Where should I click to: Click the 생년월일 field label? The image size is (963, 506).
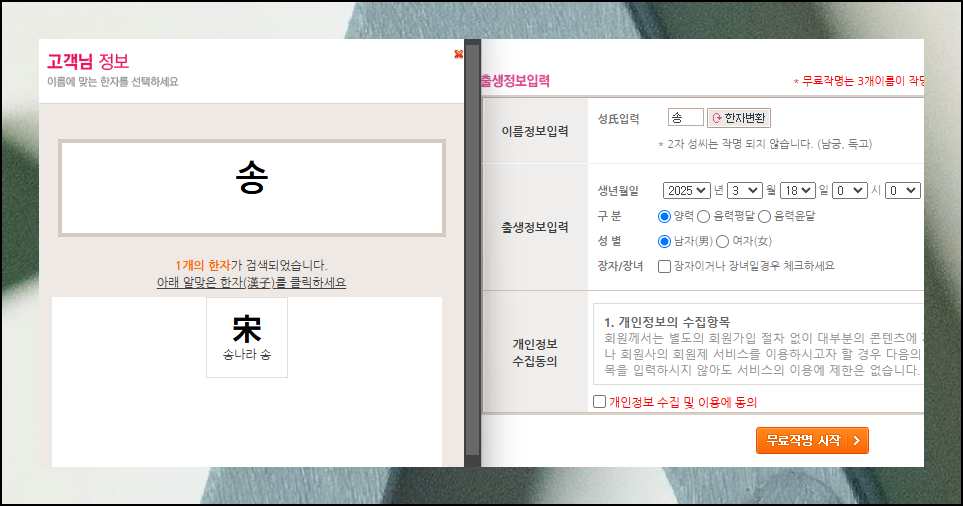click(x=618, y=191)
